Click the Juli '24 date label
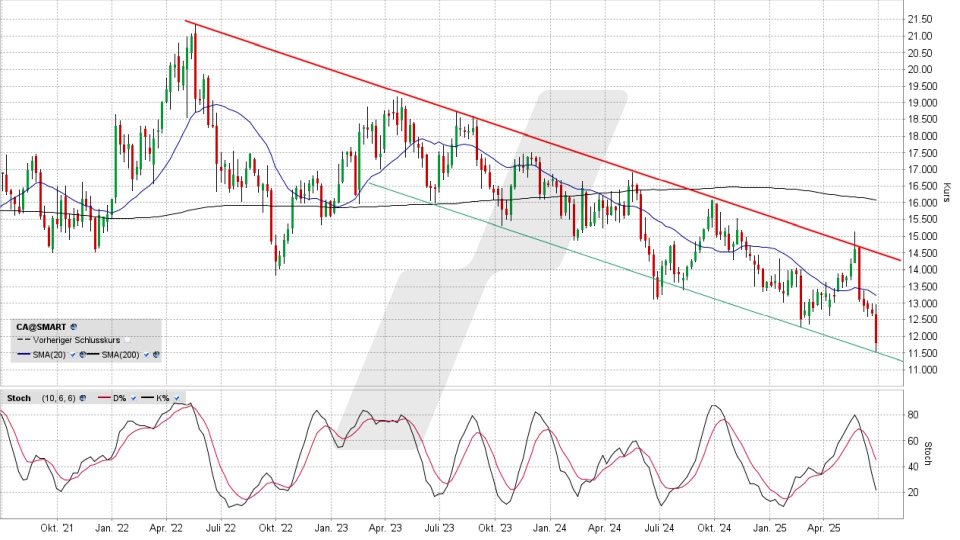This screenshot has height=540, width=960. point(659,528)
